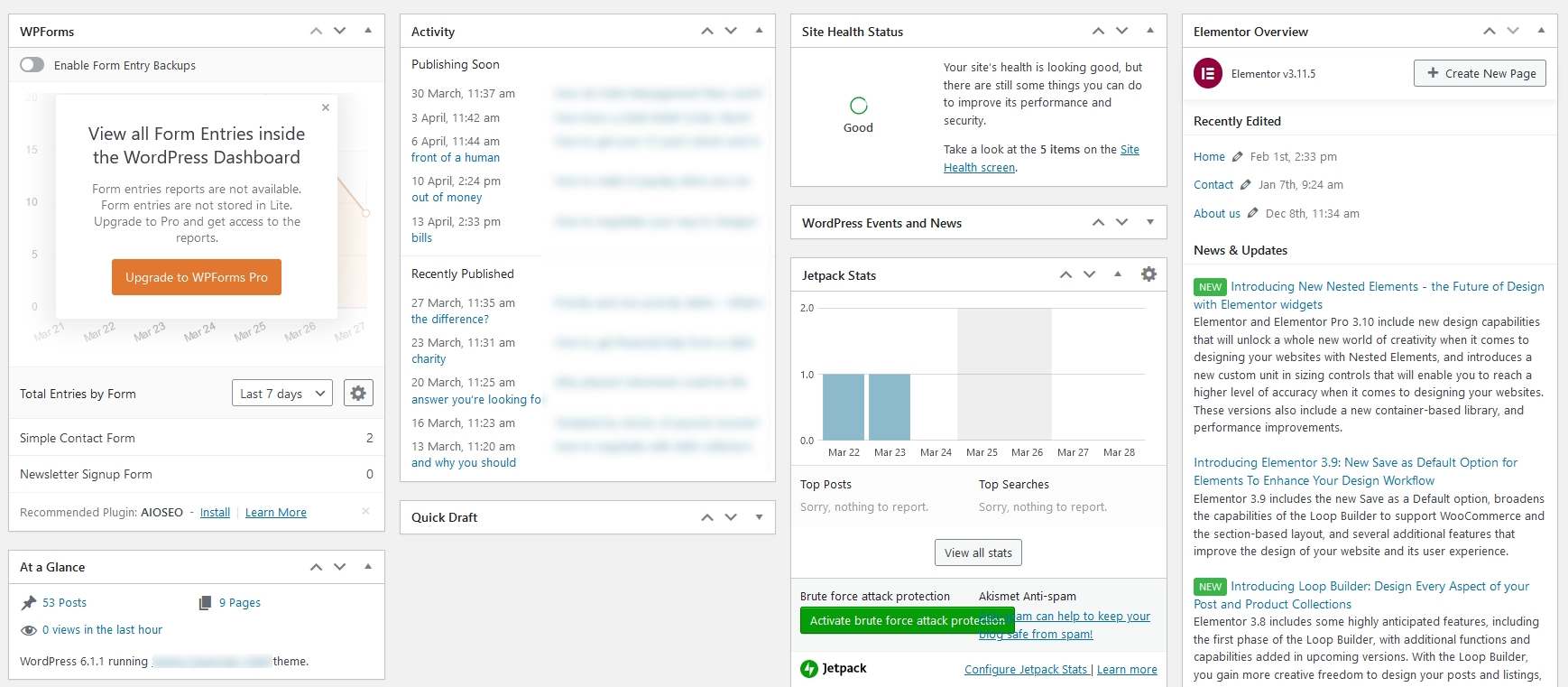The width and height of the screenshot is (1568, 687).
Task: Collapse the Activity panel
Action: pyautogui.click(x=759, y=31)
